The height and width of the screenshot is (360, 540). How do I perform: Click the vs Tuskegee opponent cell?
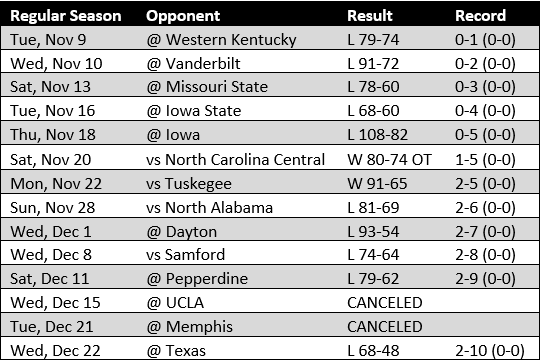click(x=189, y=184)
